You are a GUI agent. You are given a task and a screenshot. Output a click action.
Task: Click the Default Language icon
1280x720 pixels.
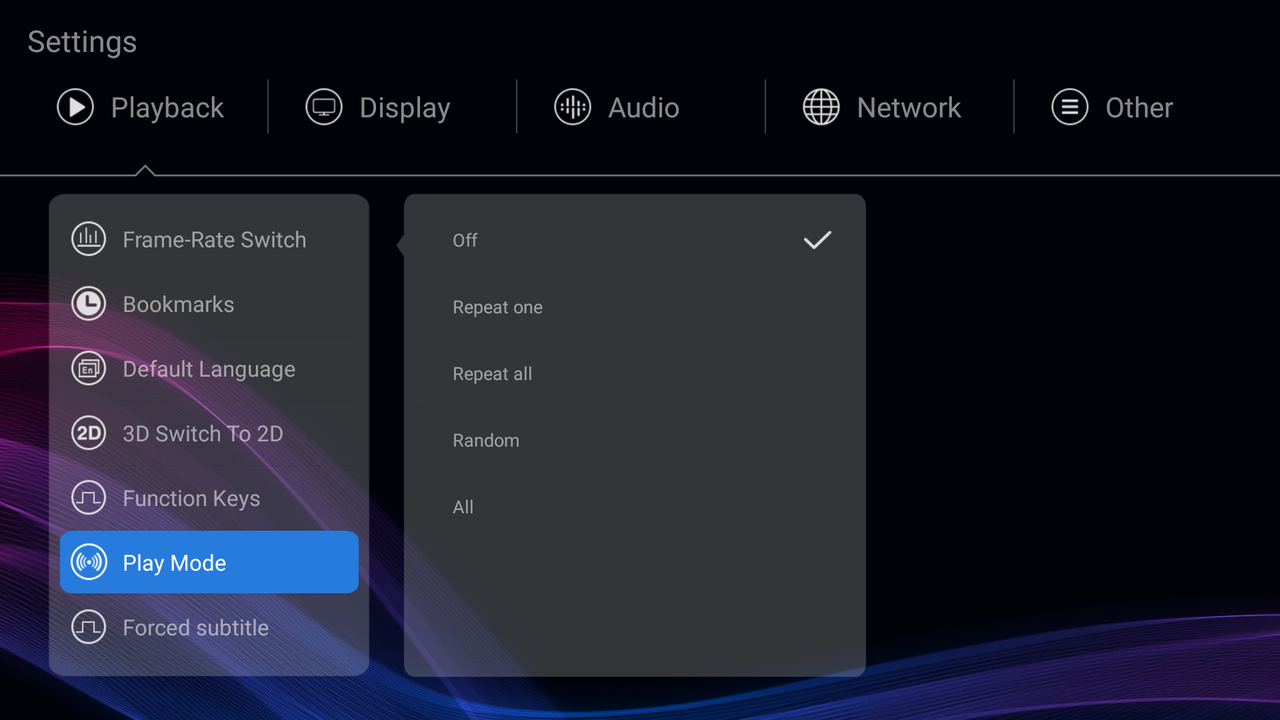[89, 369]
